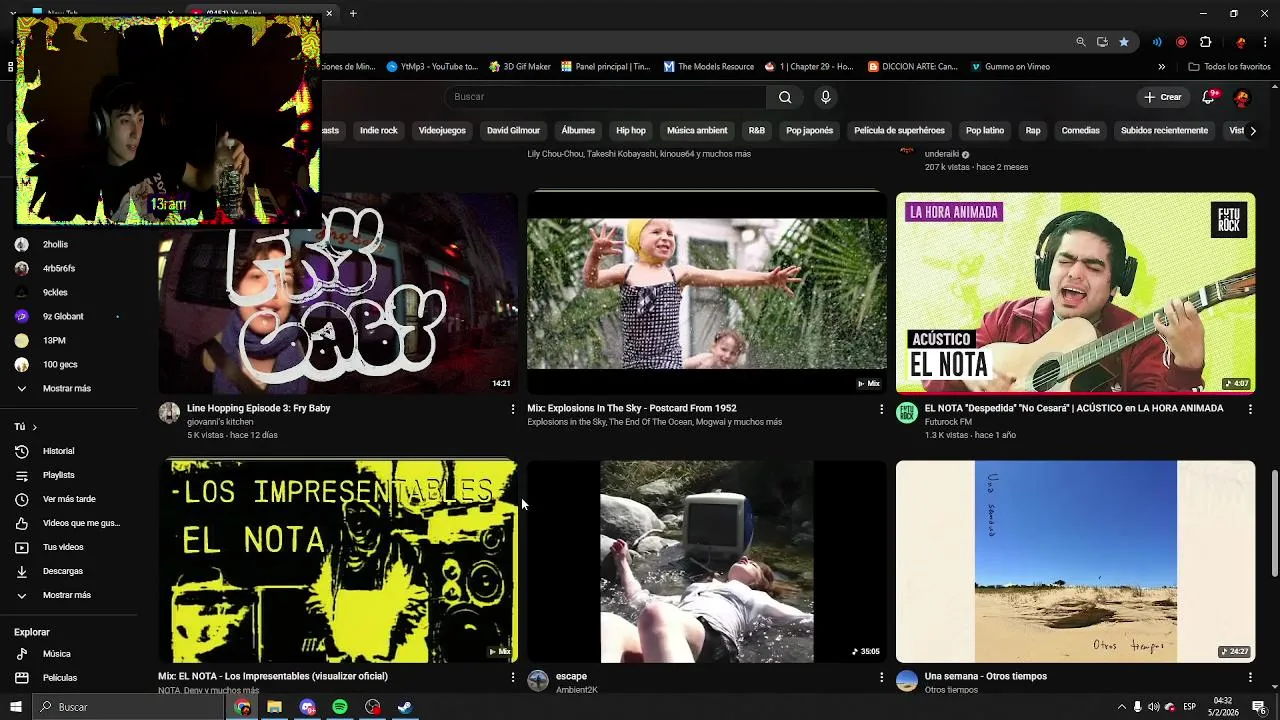This screenshot has width=1280, height=720.
Task: Select the Subidos recientemente chip
Action: point(1164,131)
